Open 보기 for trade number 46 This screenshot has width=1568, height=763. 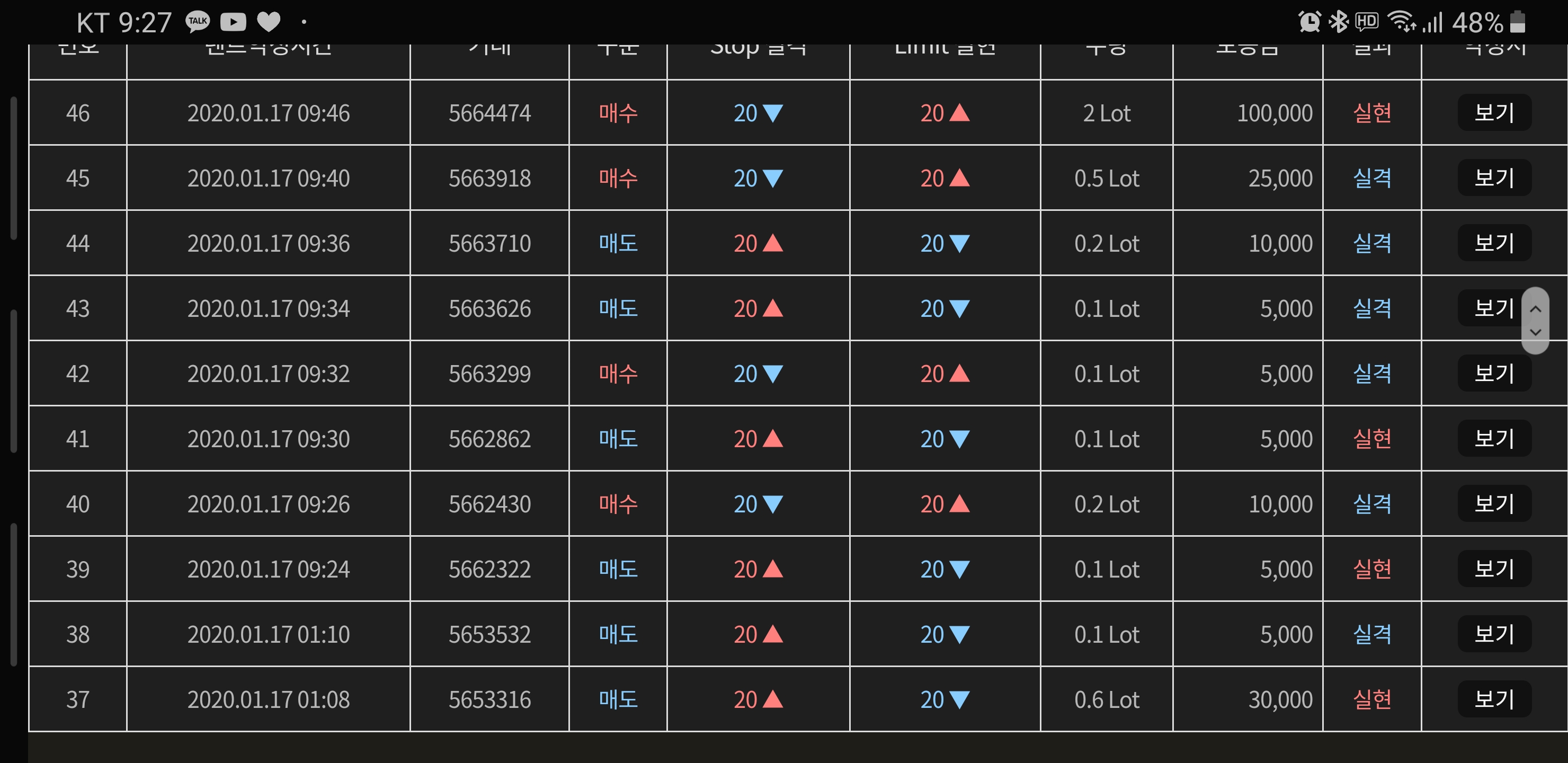click(x=1494, y=113)
